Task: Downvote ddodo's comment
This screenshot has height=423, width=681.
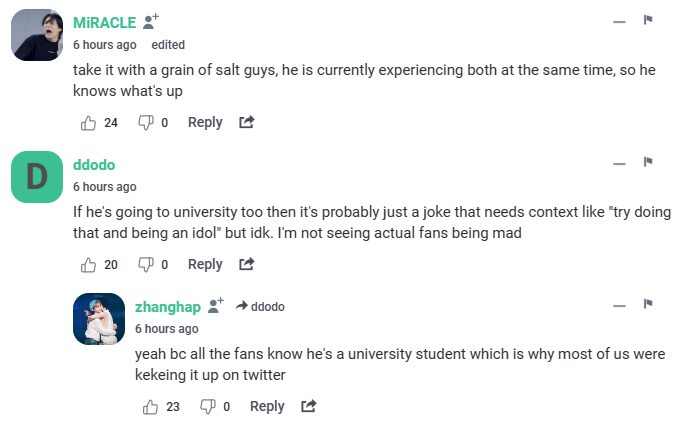Action: pyautogui.click(x=145, y=265)
